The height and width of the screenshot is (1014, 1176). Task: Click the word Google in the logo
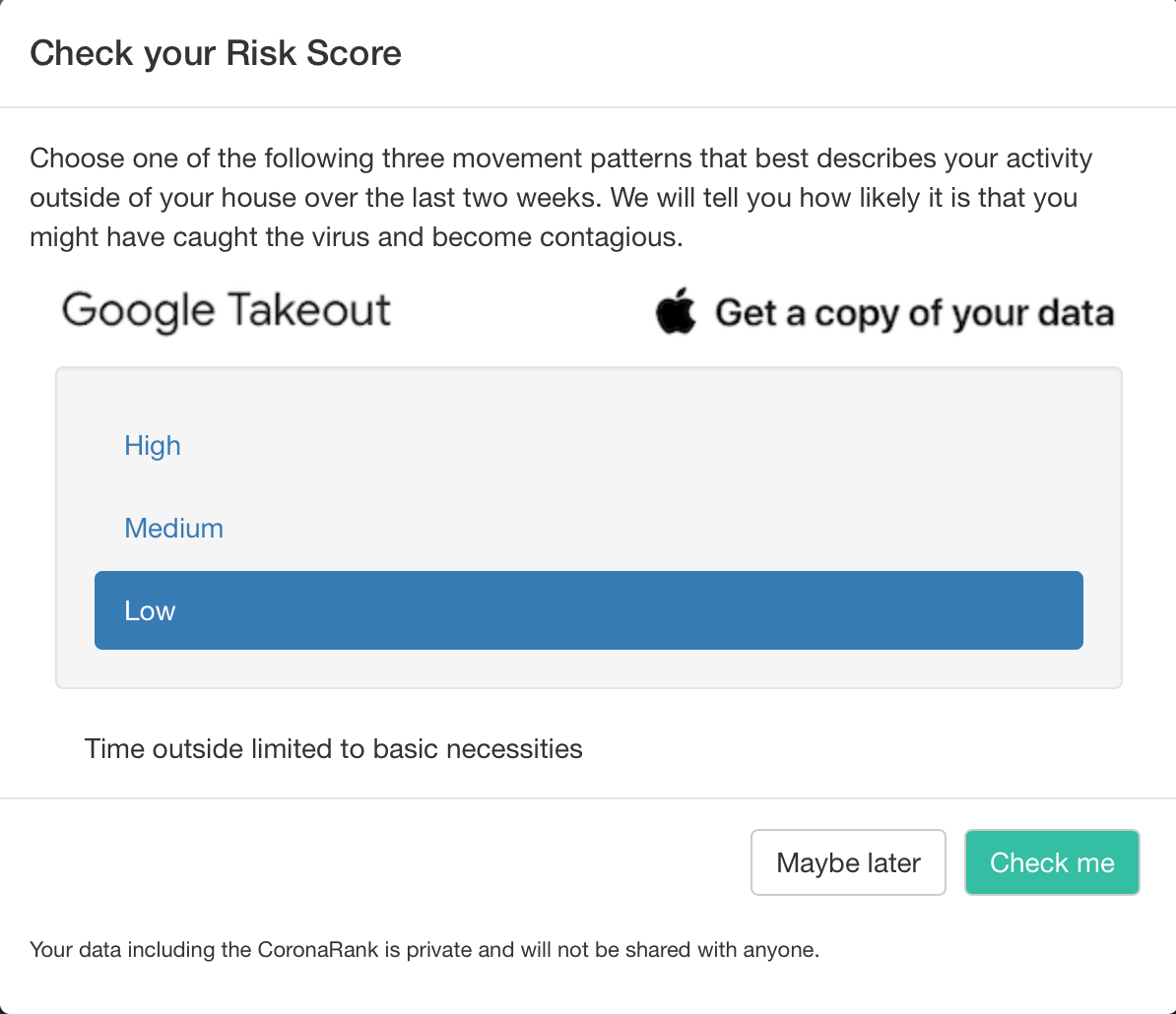pyautogui.click(x=138, y=310)
